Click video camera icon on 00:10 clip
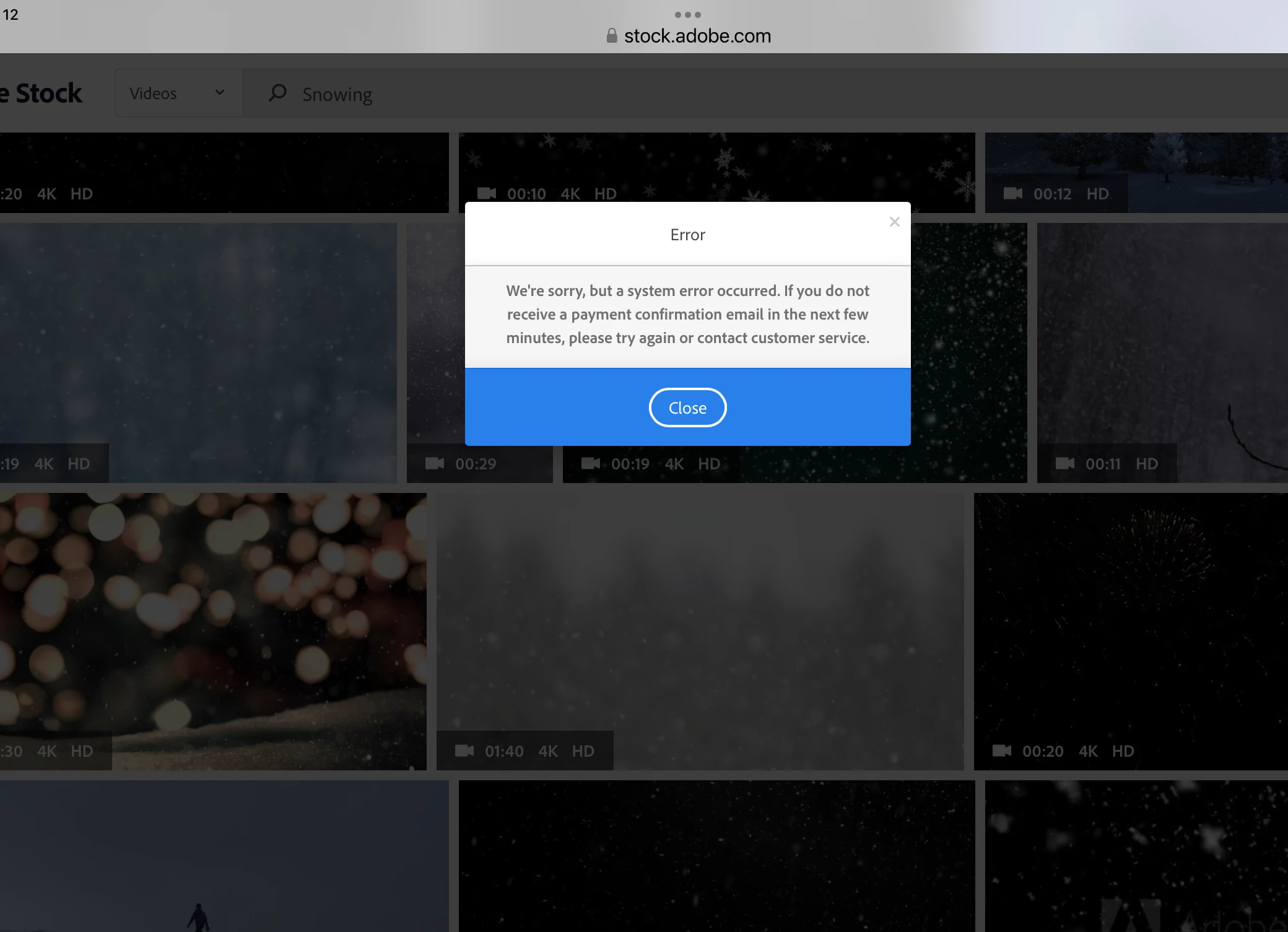1288x932 pixels. point(487,193)
